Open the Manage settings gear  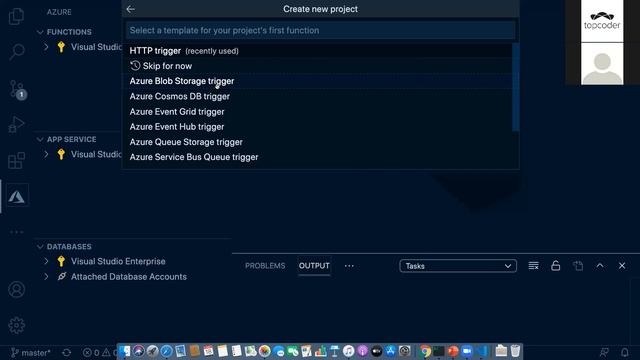pyautogui.click(x=16, y=325)
